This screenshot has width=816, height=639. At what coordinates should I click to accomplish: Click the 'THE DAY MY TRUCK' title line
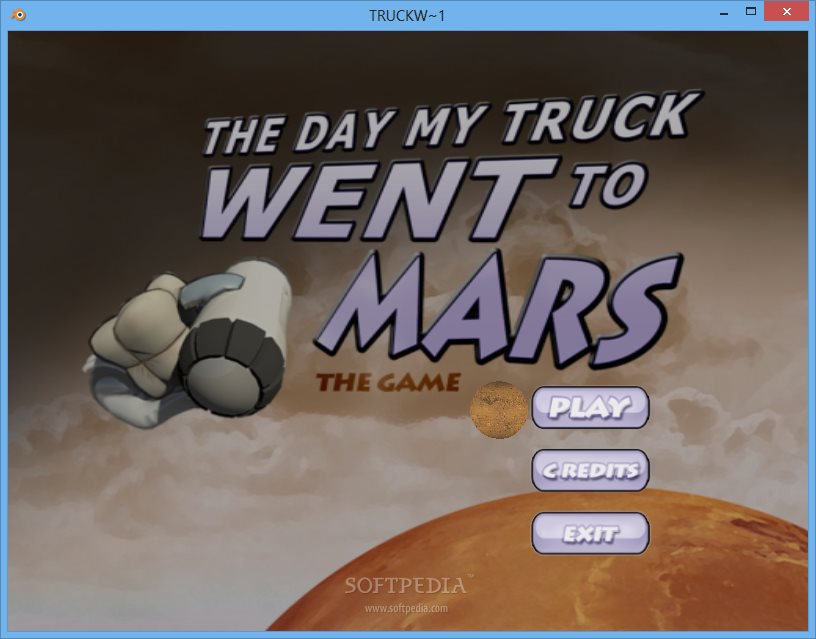[452, 123]
